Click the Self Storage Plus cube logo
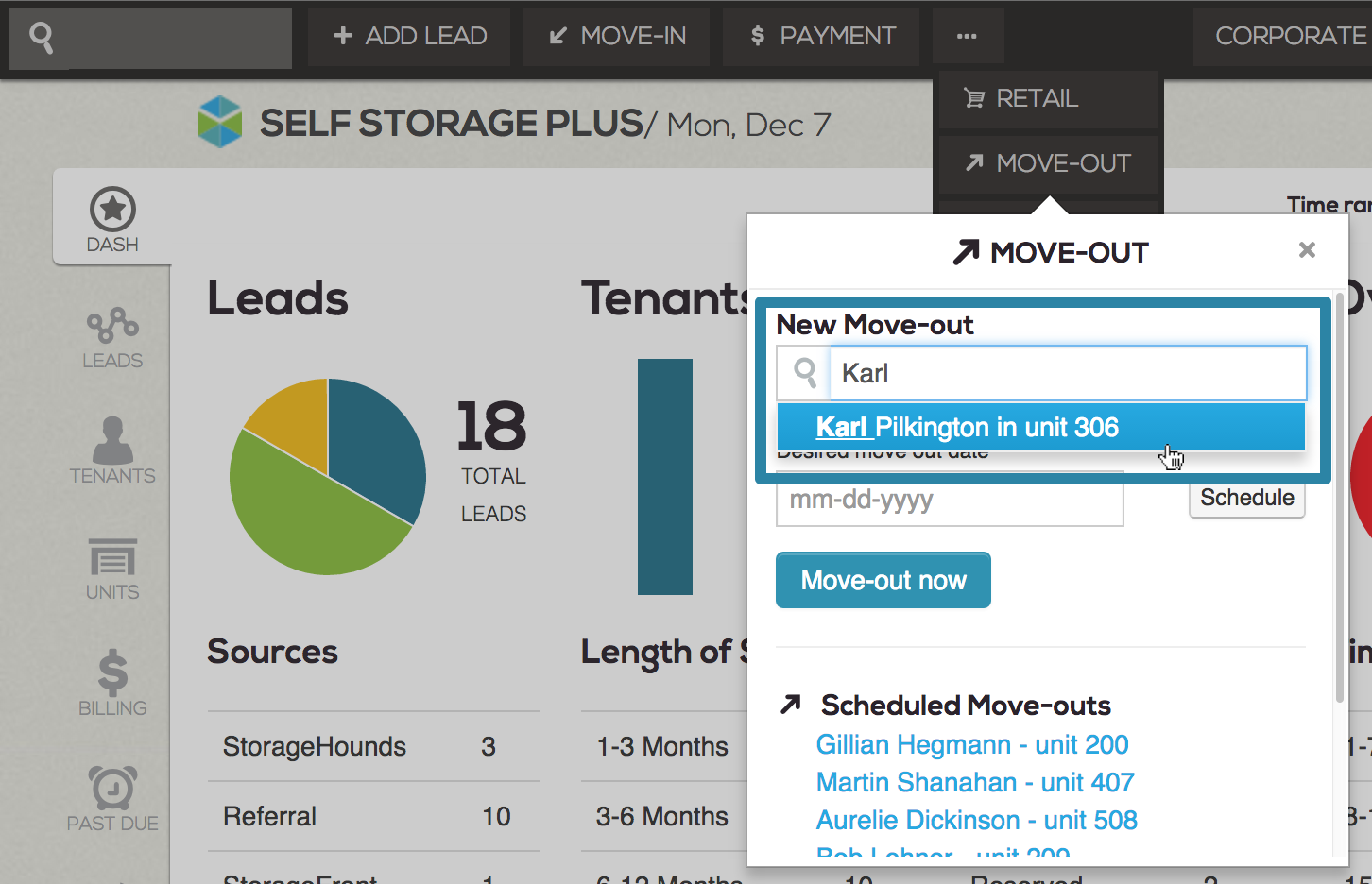Image resolution: width=1372 pixels, height=884 pixels. tap(220, 123)
